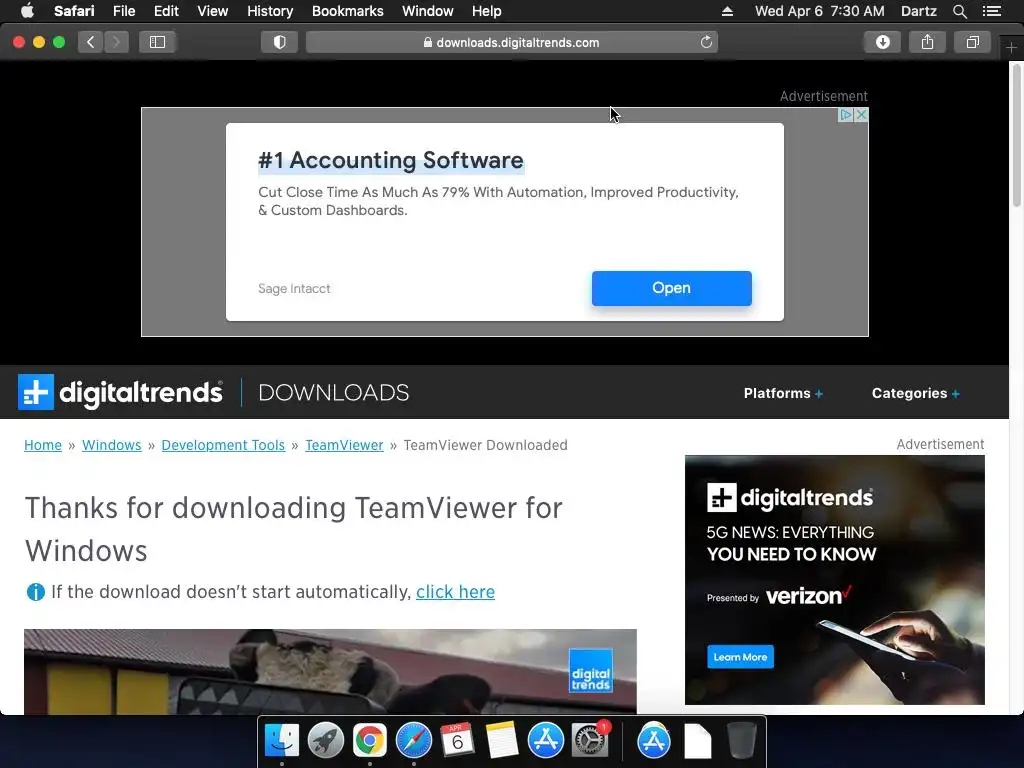Click the 'click here' download link
The image size is (1024, 768).
(455, 592)
